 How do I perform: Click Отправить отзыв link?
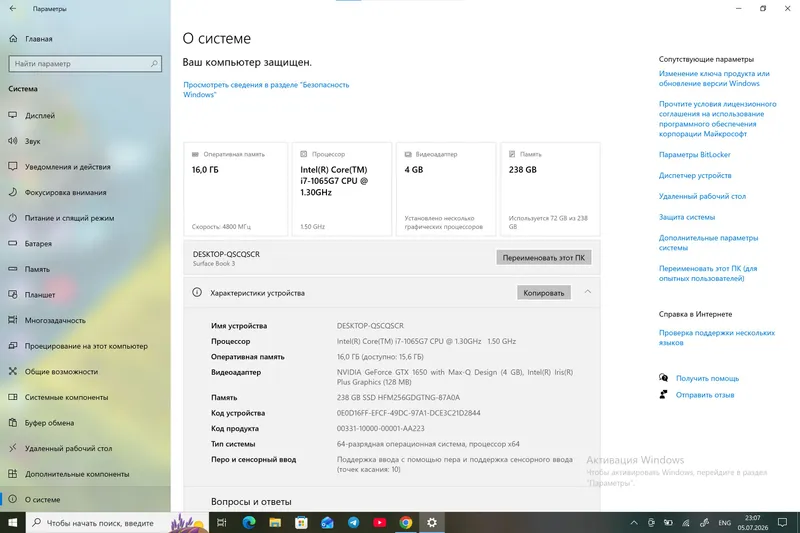click(705, 395)
